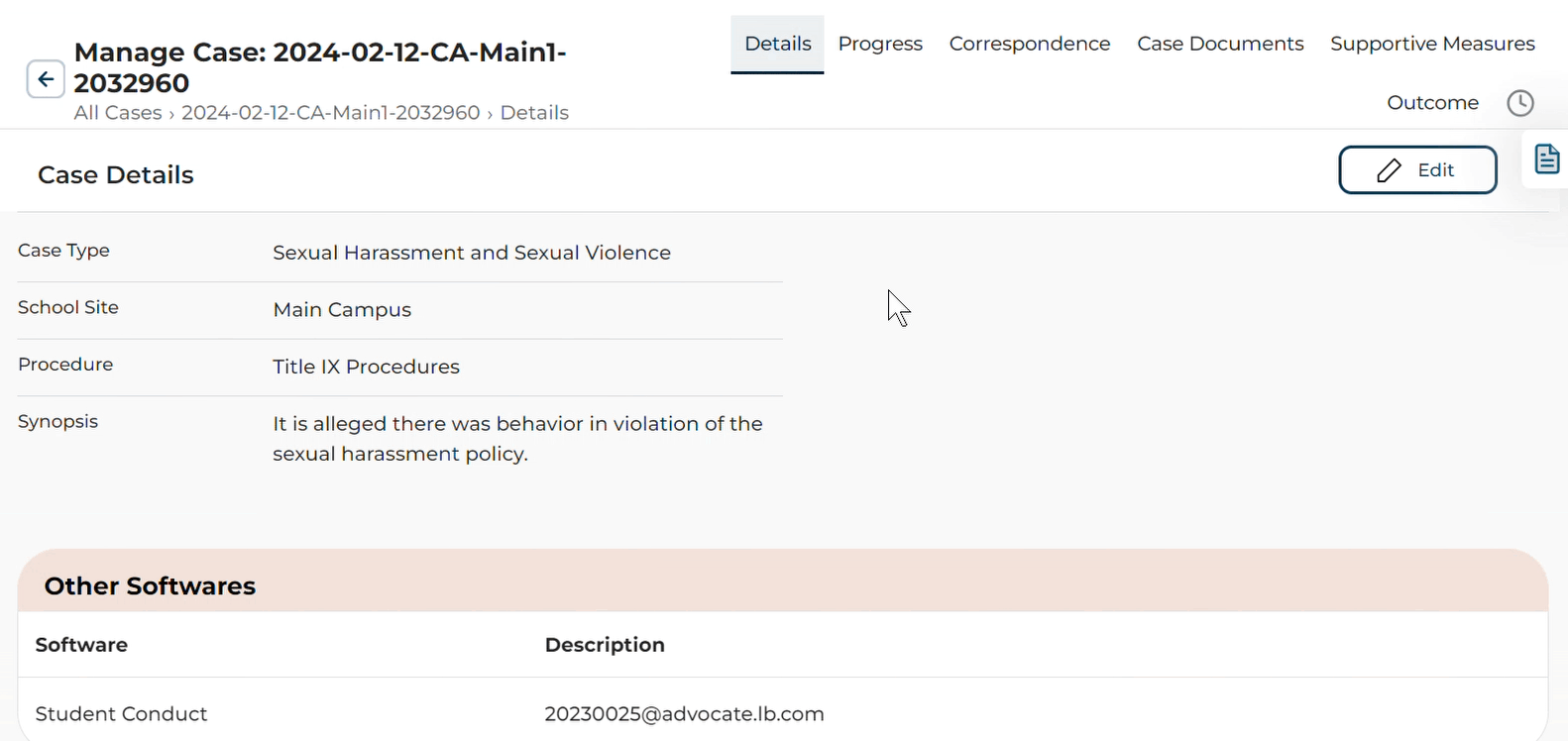Viewport: 1568px width, 741px height.
Task: Click the document notes icon at right edge
Action: coord(1546,159)
